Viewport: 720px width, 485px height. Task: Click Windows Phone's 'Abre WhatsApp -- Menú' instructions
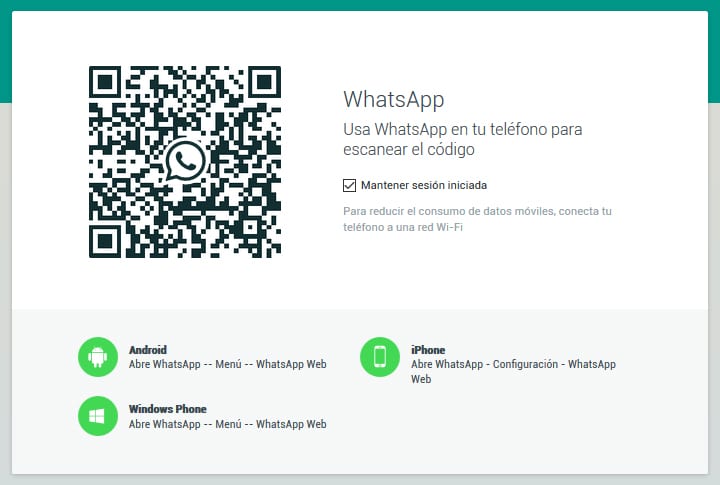coord(228,424)
